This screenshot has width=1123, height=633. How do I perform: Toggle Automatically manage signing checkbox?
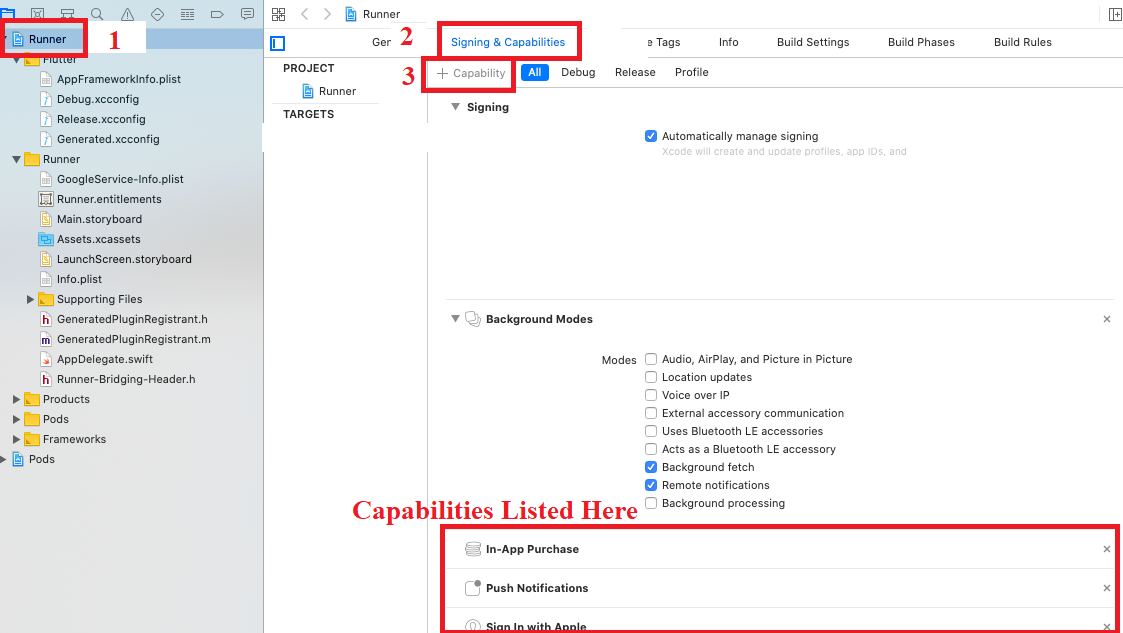click(650, 136)
